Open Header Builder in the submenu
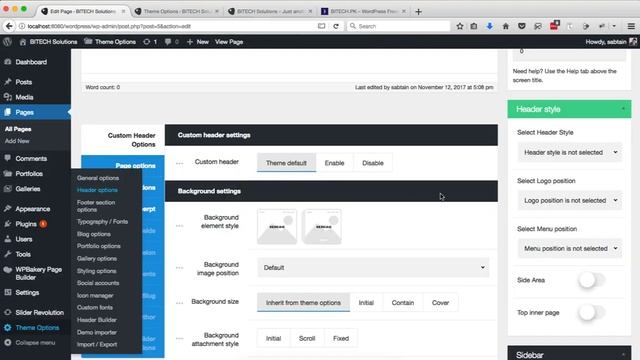 [97, 320]
